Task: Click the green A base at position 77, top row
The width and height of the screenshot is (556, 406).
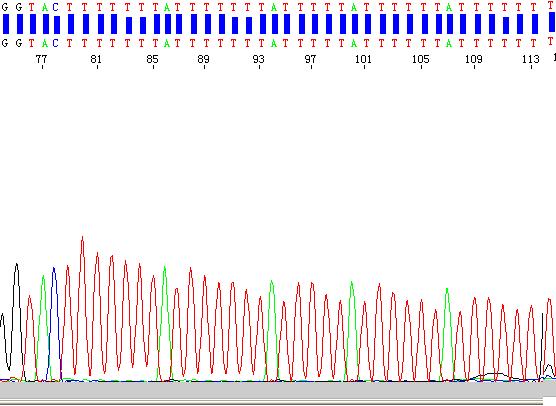Action: tap(44, 7)
